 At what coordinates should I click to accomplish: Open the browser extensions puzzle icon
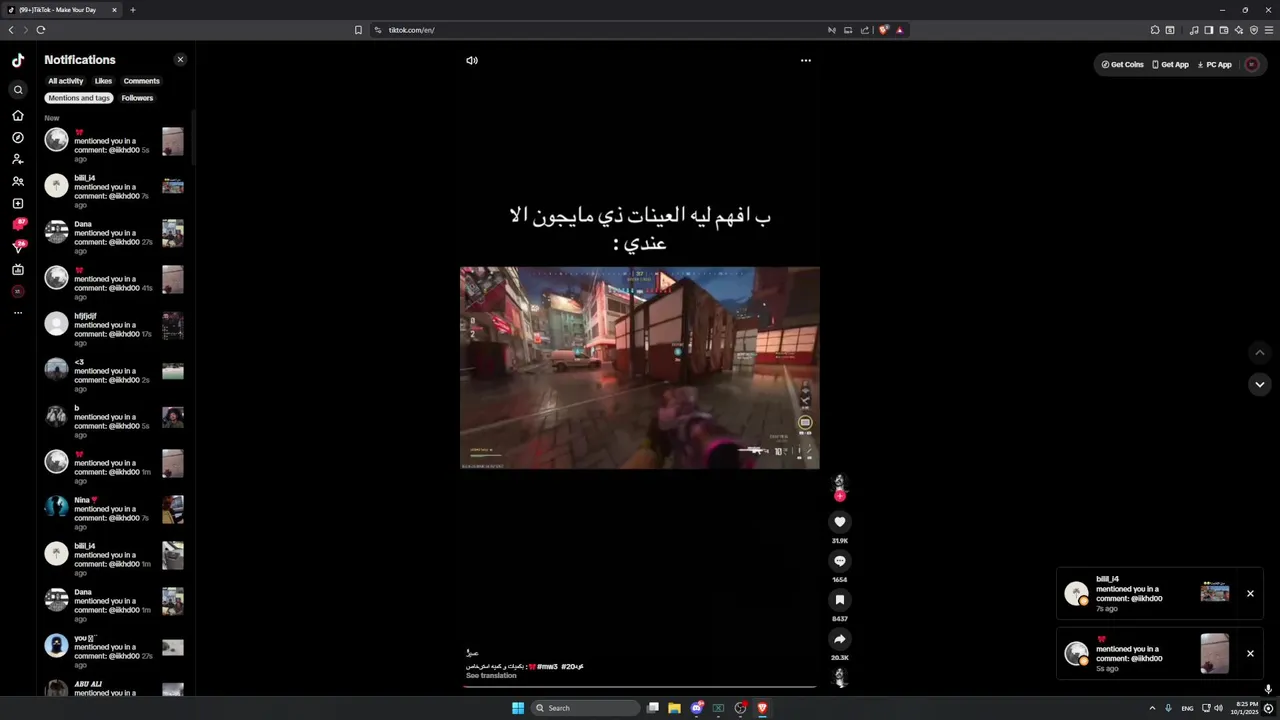point(1155,30)
